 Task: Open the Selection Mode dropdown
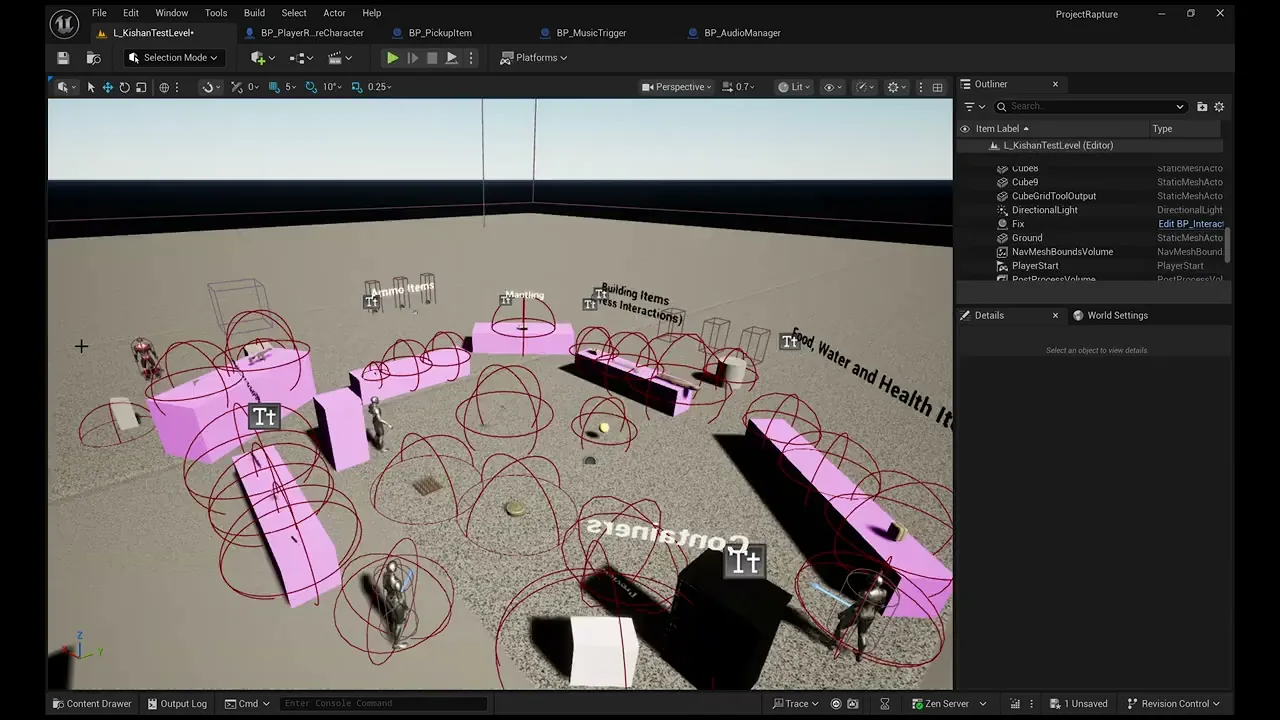pyautogui.click(x=173, y=58)
